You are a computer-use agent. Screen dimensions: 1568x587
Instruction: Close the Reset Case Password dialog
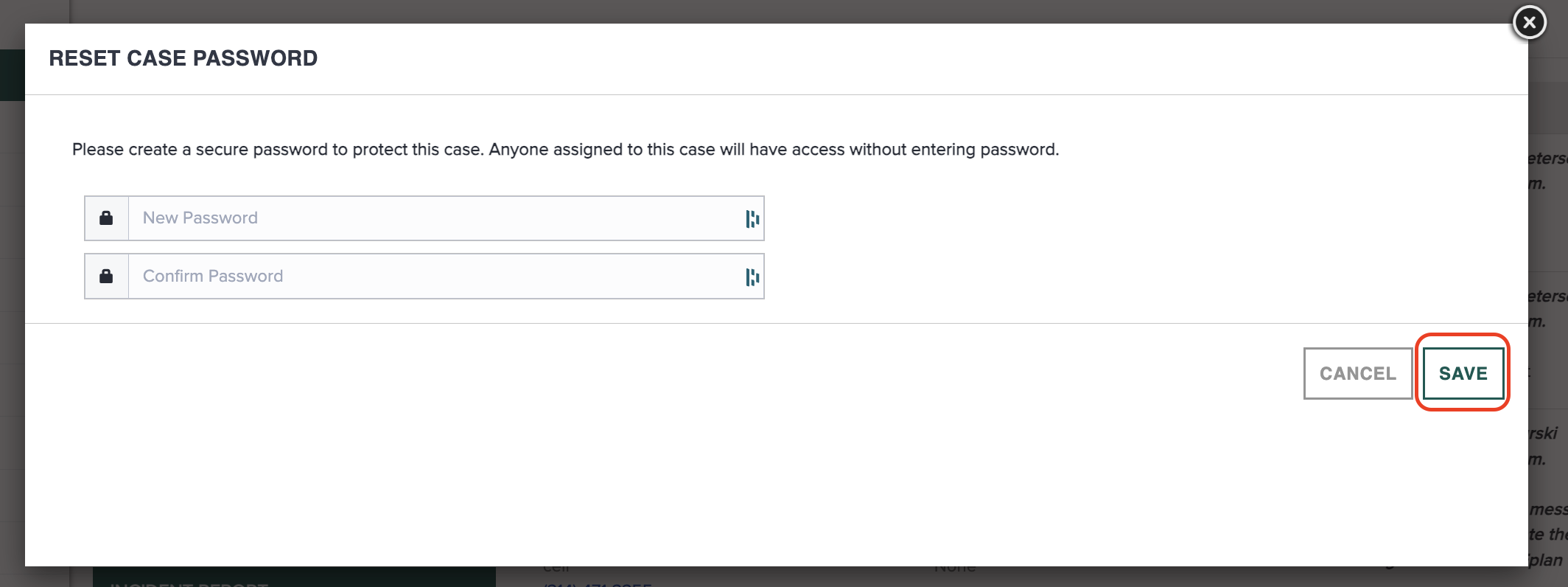[x=1529, y=22]
